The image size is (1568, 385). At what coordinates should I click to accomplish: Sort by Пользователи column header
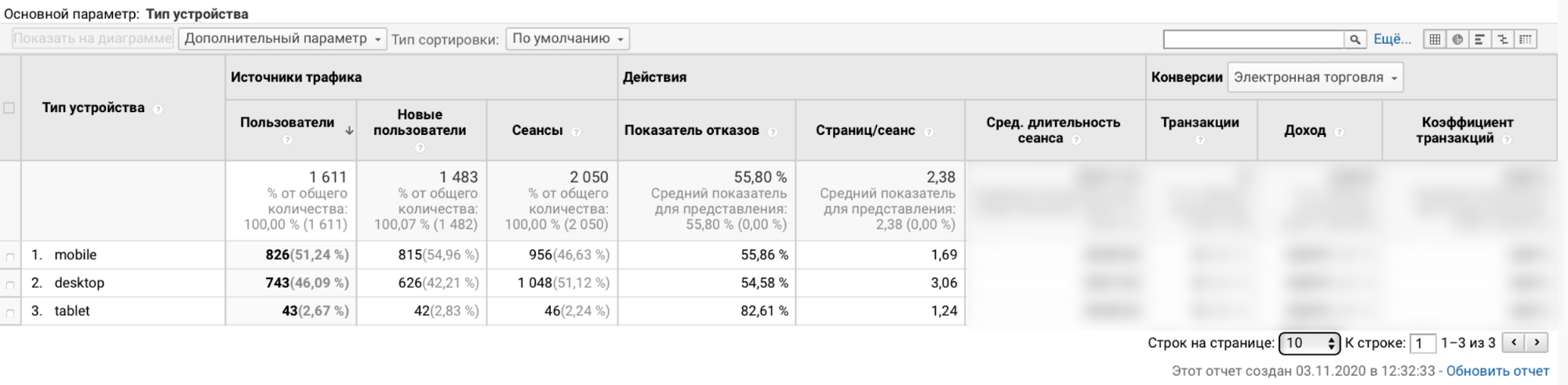[x=287, y=122]
